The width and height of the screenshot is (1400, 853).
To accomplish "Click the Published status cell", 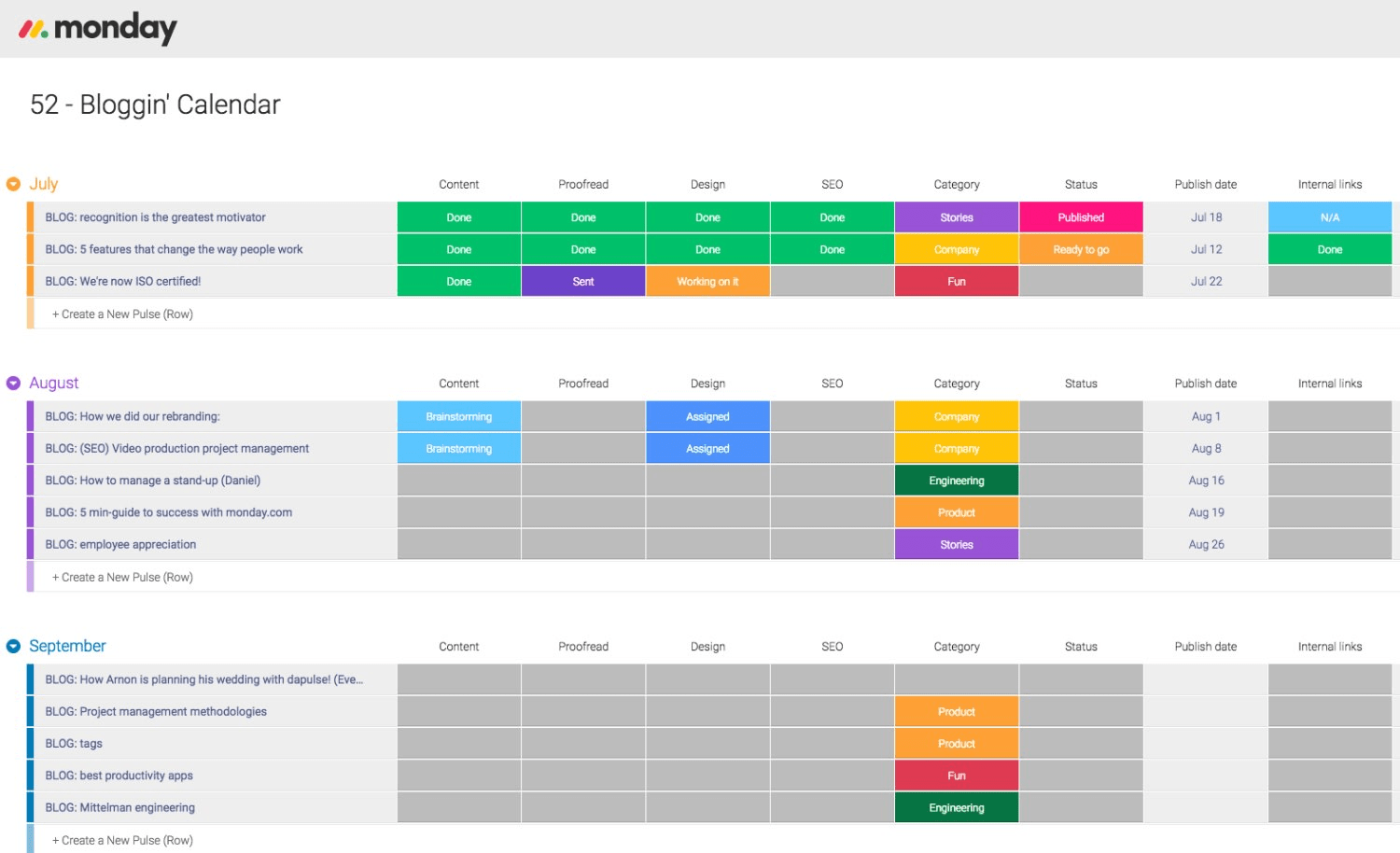I will coord(1081,217).
